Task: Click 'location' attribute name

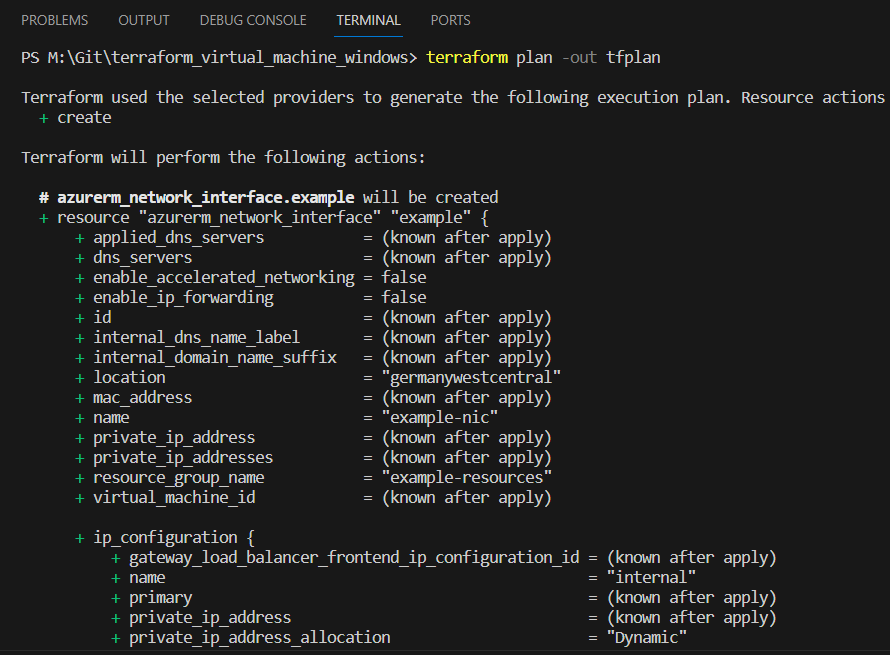Action: coord(129,377)
